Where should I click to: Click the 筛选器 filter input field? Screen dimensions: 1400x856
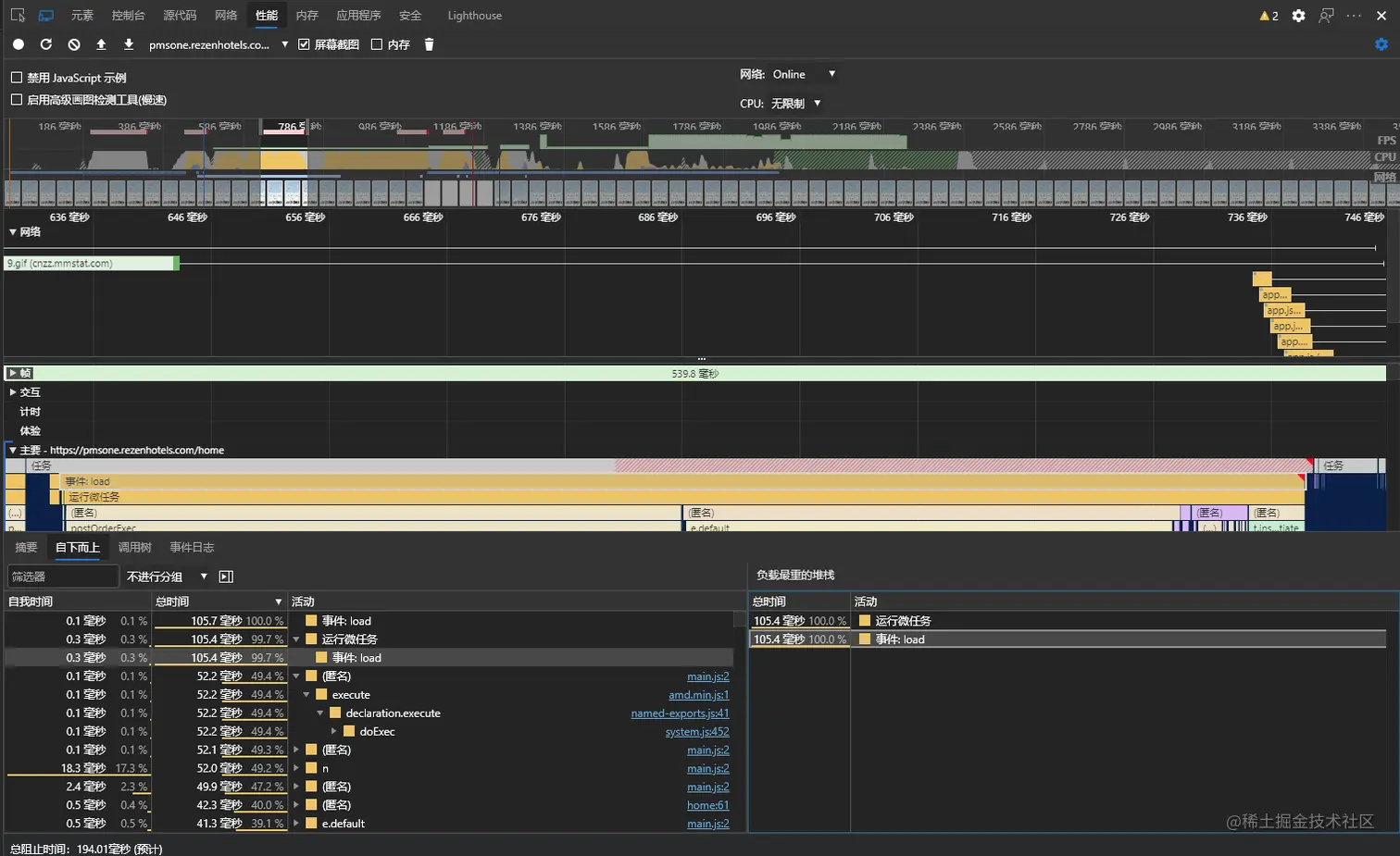click(x=63, y=577)
